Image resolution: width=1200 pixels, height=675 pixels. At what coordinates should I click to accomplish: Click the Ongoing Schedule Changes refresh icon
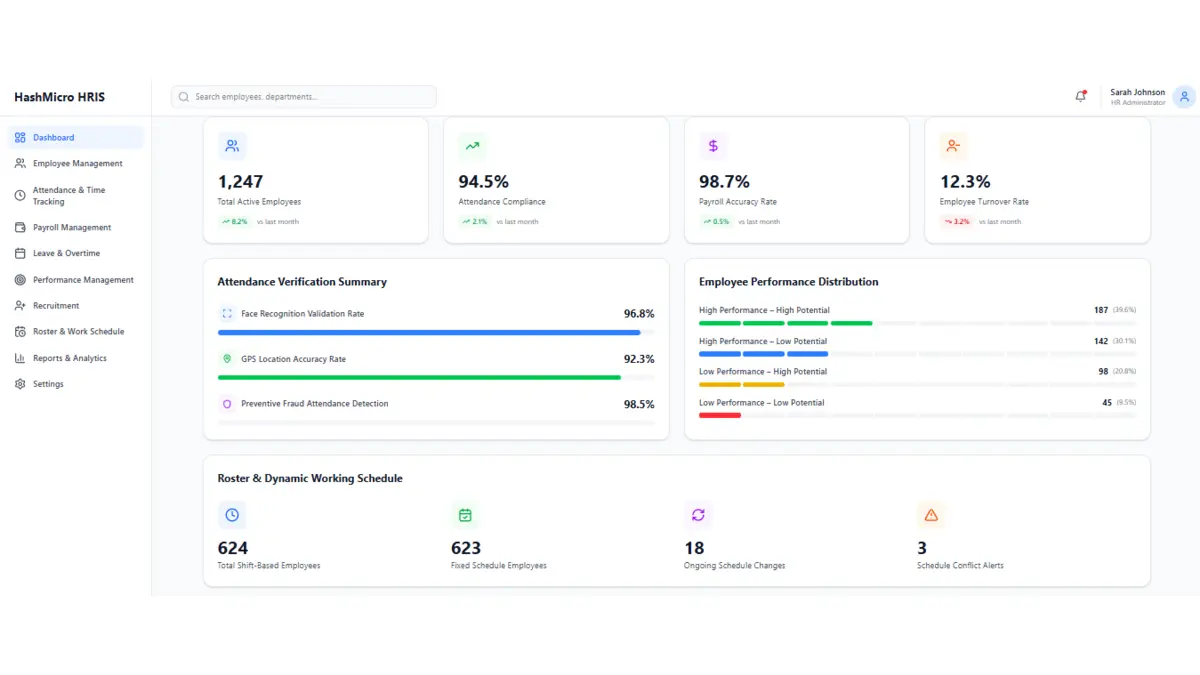[698, 515]
